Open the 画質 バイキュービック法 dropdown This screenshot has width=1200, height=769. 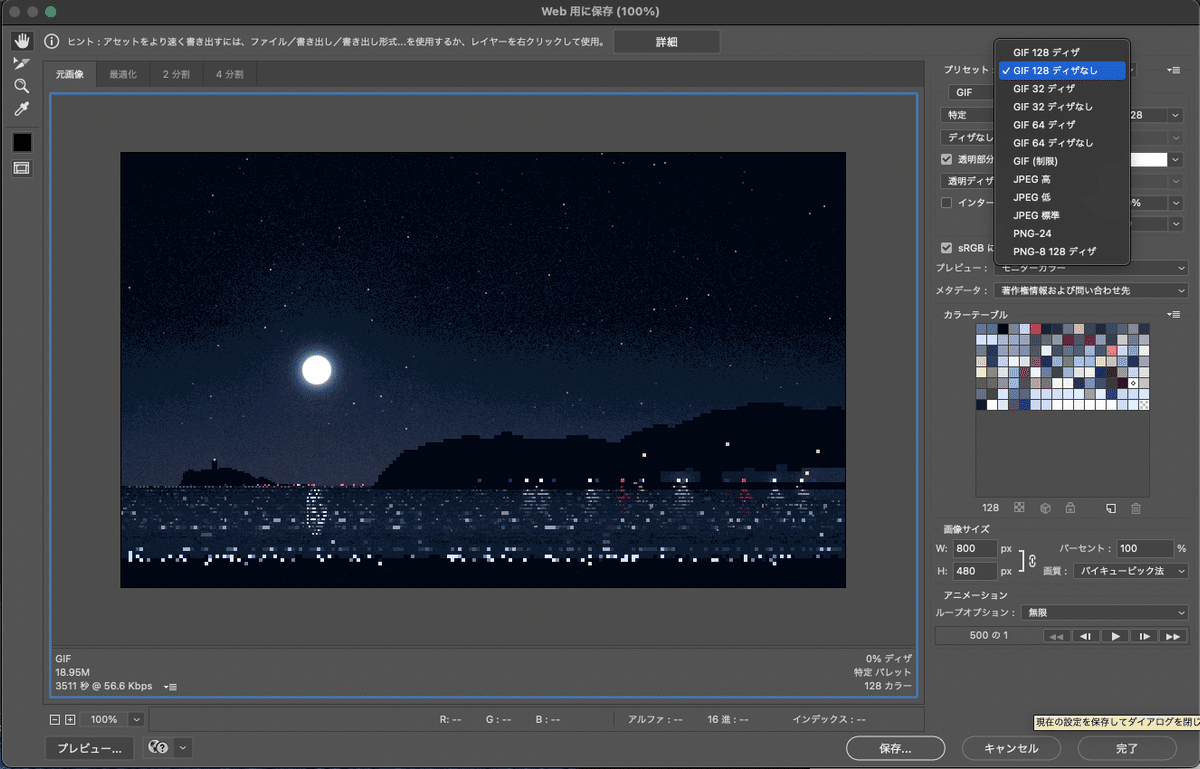pos(1130,570)
